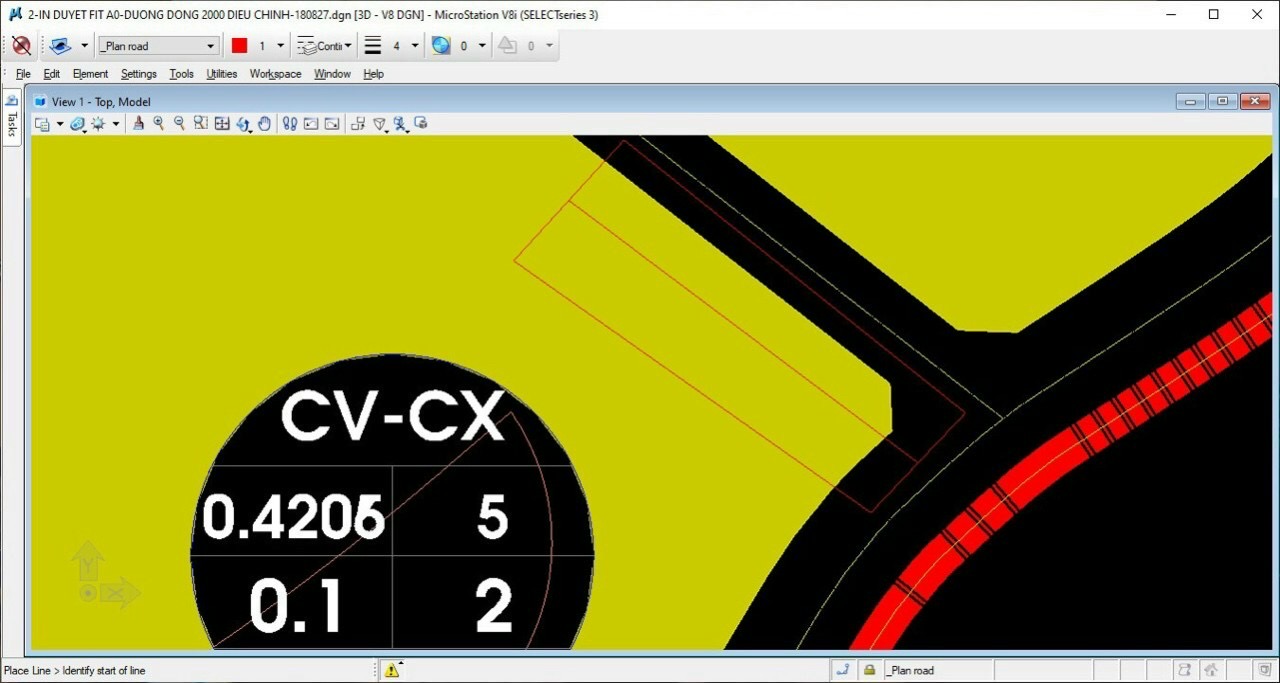Click the Message Center warning icon
Screen dimensions: 1280x683
pyautogui.click(x=392, y=670)
